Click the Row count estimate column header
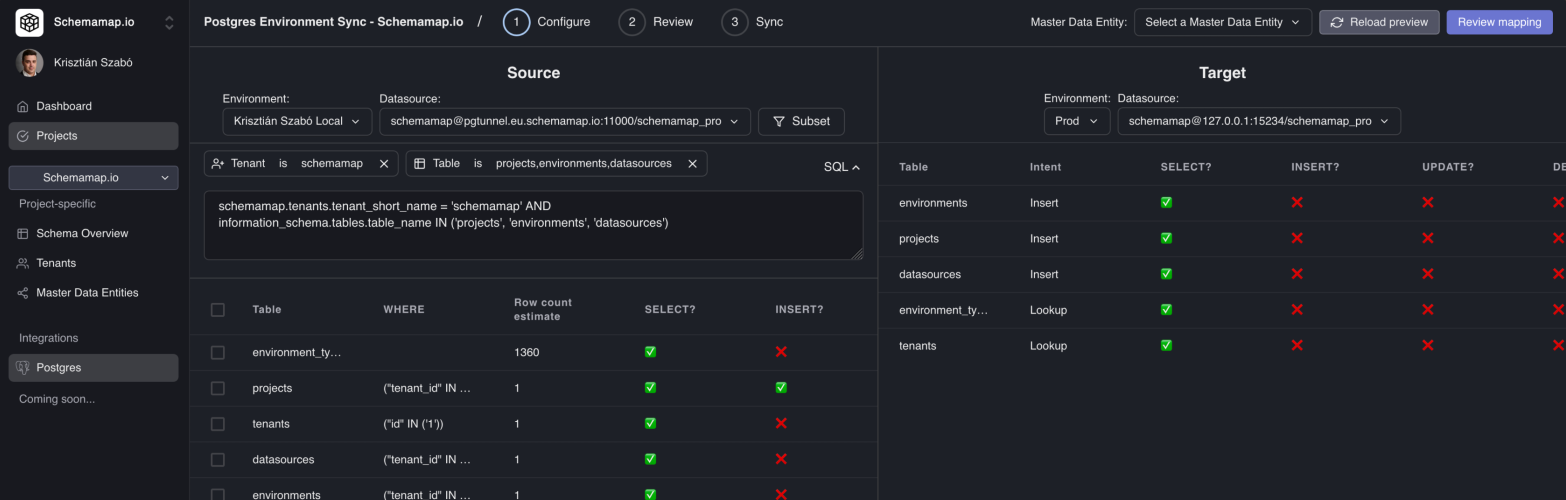The image size is (1566, 500). tap(543, 310)
